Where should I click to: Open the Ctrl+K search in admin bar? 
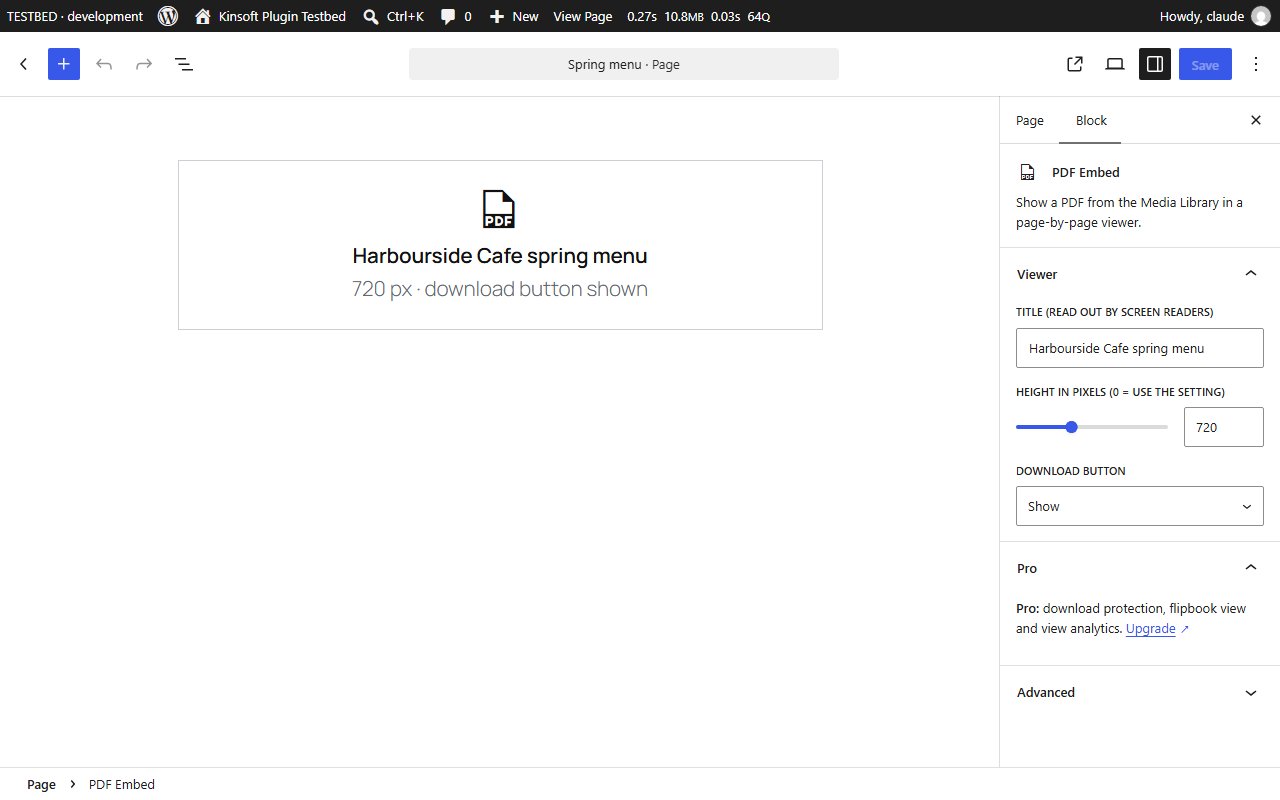pyautogui.click(x=393, y=16)
